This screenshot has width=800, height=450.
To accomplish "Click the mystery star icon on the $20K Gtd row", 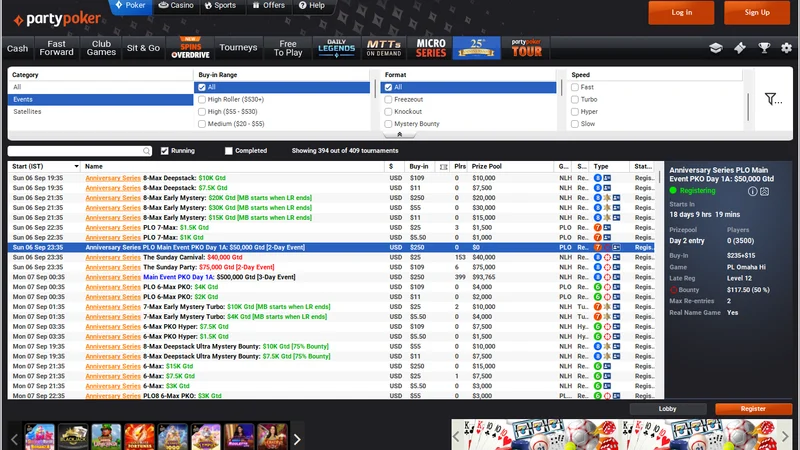I will coord(607,198).
